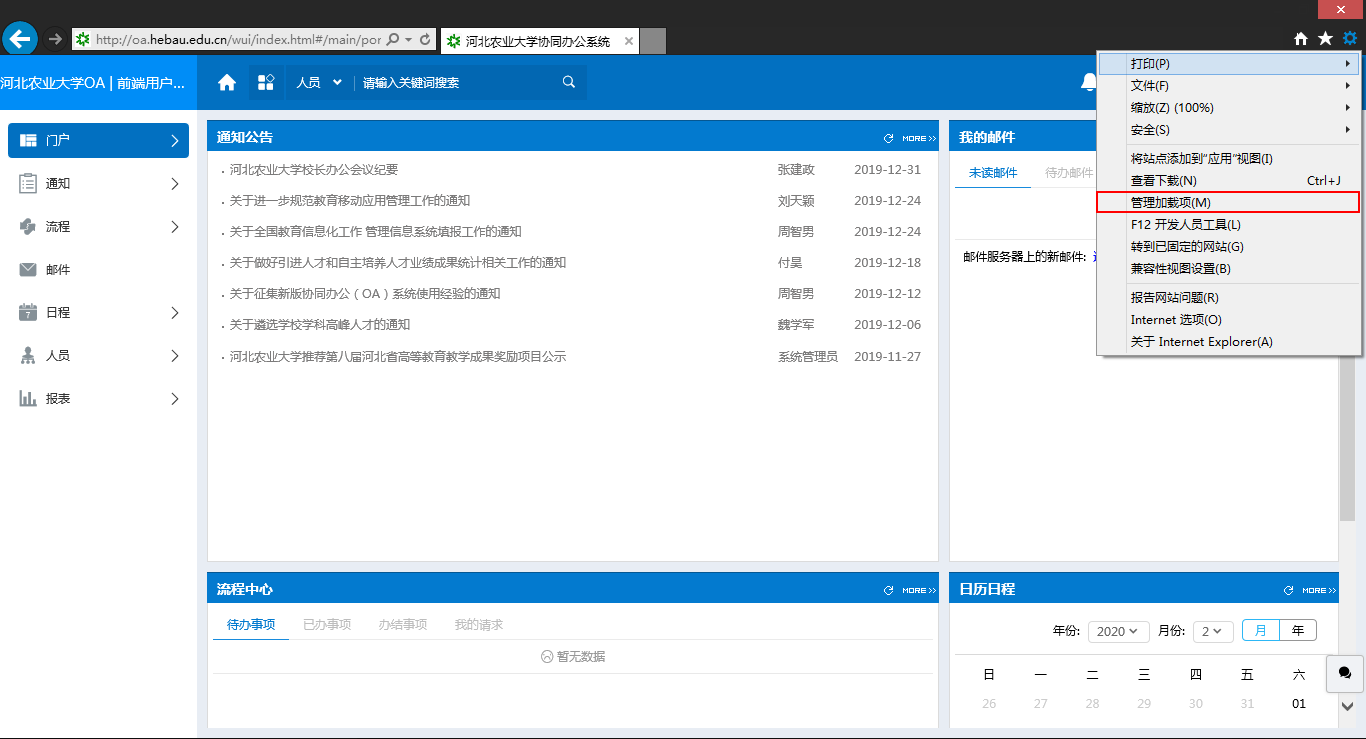Close the 河北农业大学协同办公系统 browser tab
Image resolution: width=1366 pixels, height=739 pixels.
[x=628, y=41]
